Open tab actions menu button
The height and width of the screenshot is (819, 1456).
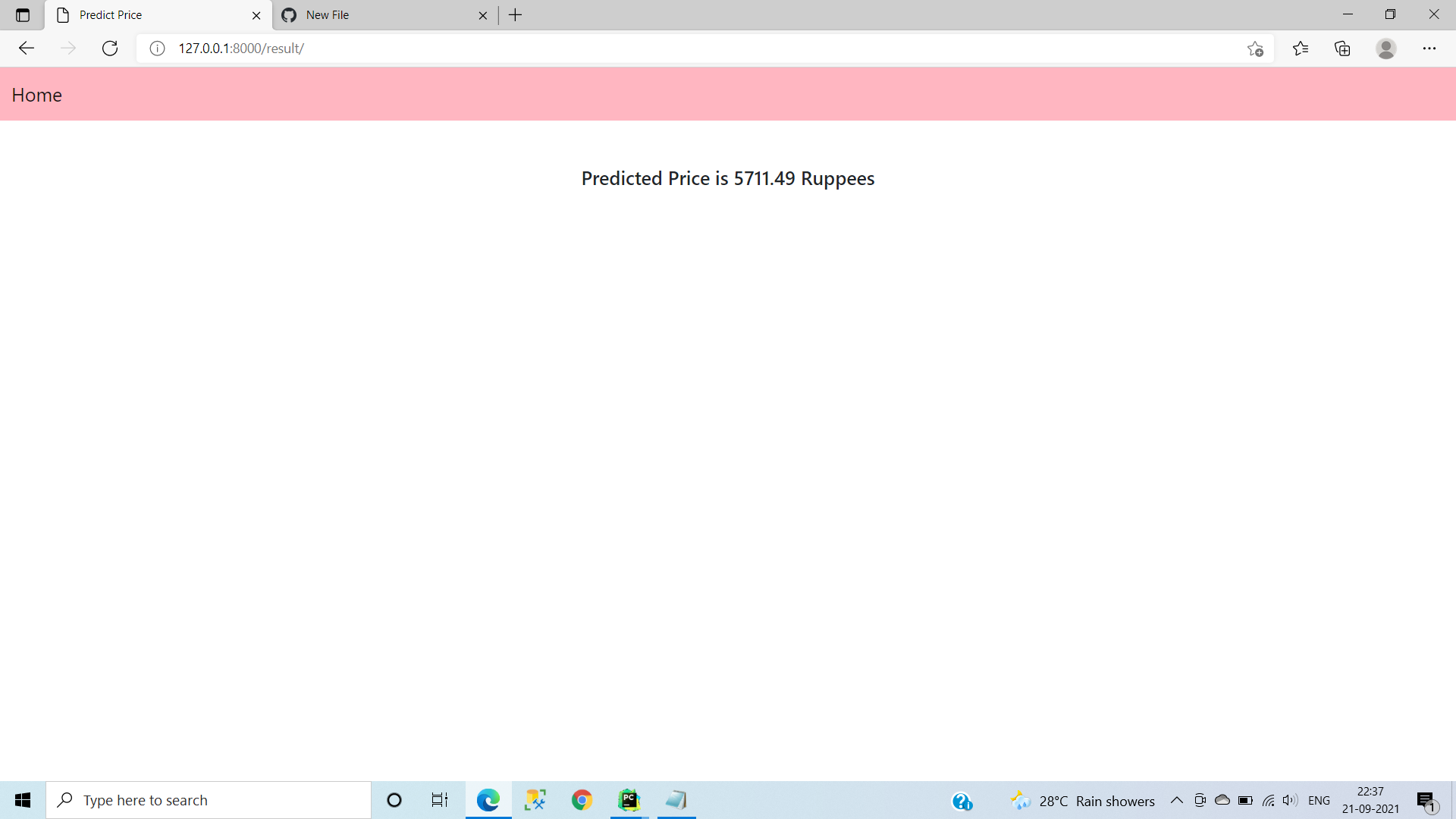(x=23, y=15)
